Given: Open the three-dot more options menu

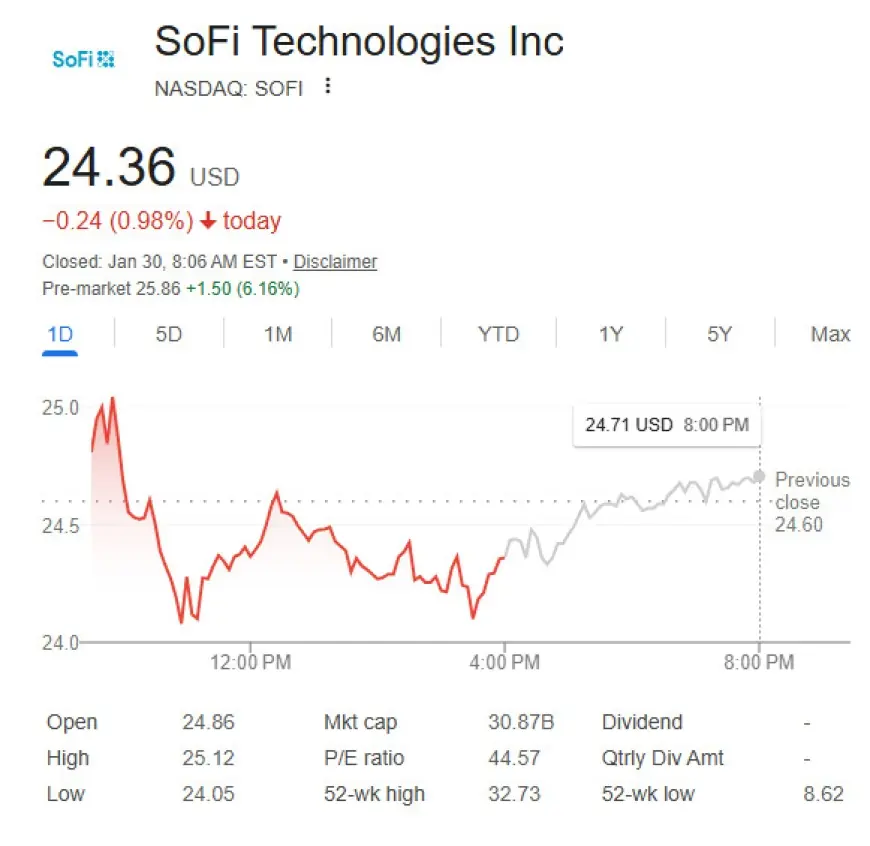Looking at the screenshot, I should click(x=327, y=87).
